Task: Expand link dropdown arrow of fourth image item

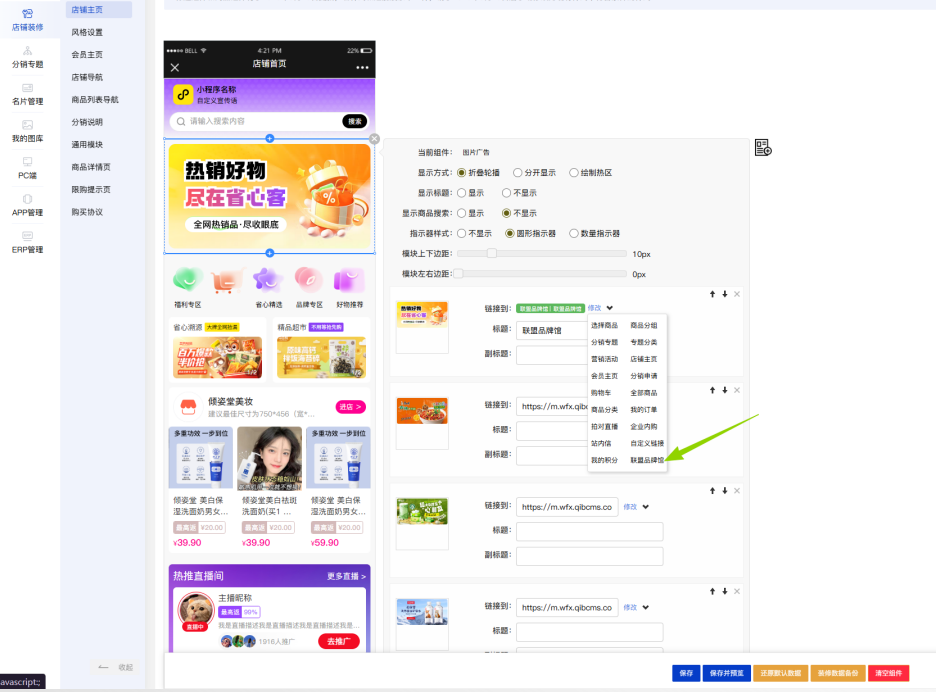Action: pos(646,608)
